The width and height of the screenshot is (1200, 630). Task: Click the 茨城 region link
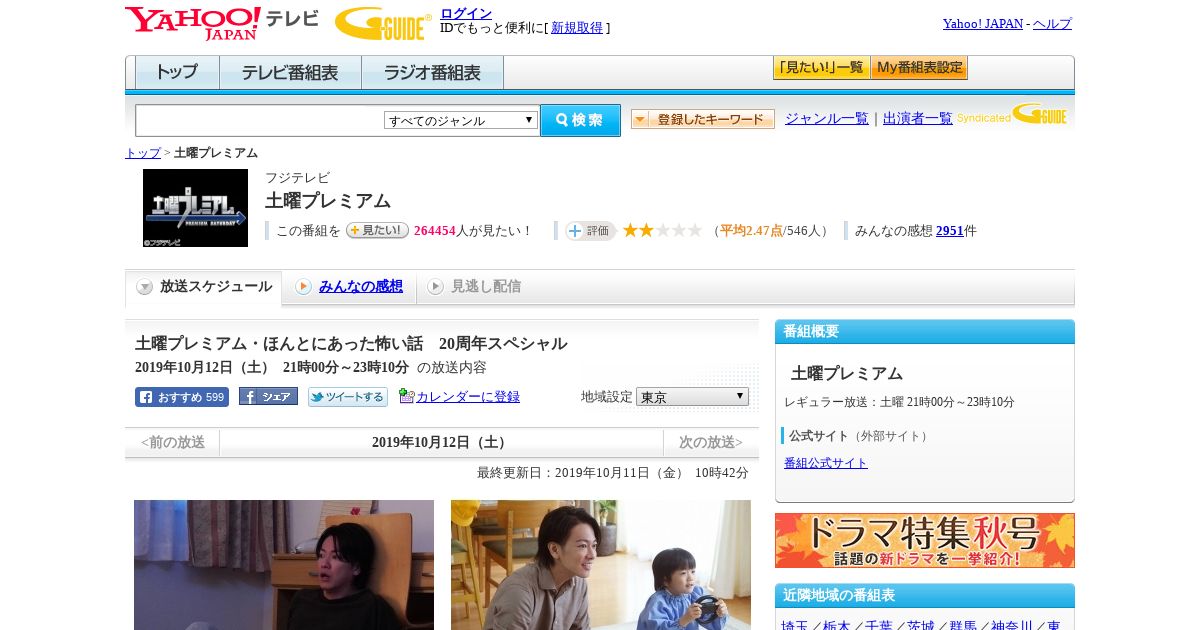[x=921, y=626]
